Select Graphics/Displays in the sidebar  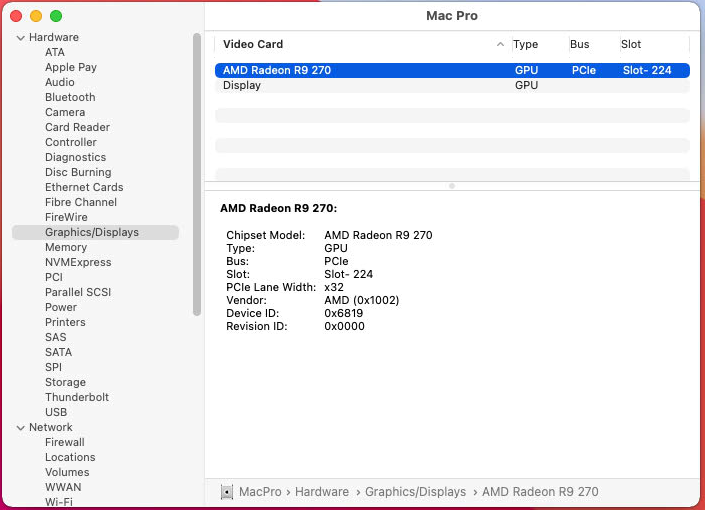(x=95, y=233)
